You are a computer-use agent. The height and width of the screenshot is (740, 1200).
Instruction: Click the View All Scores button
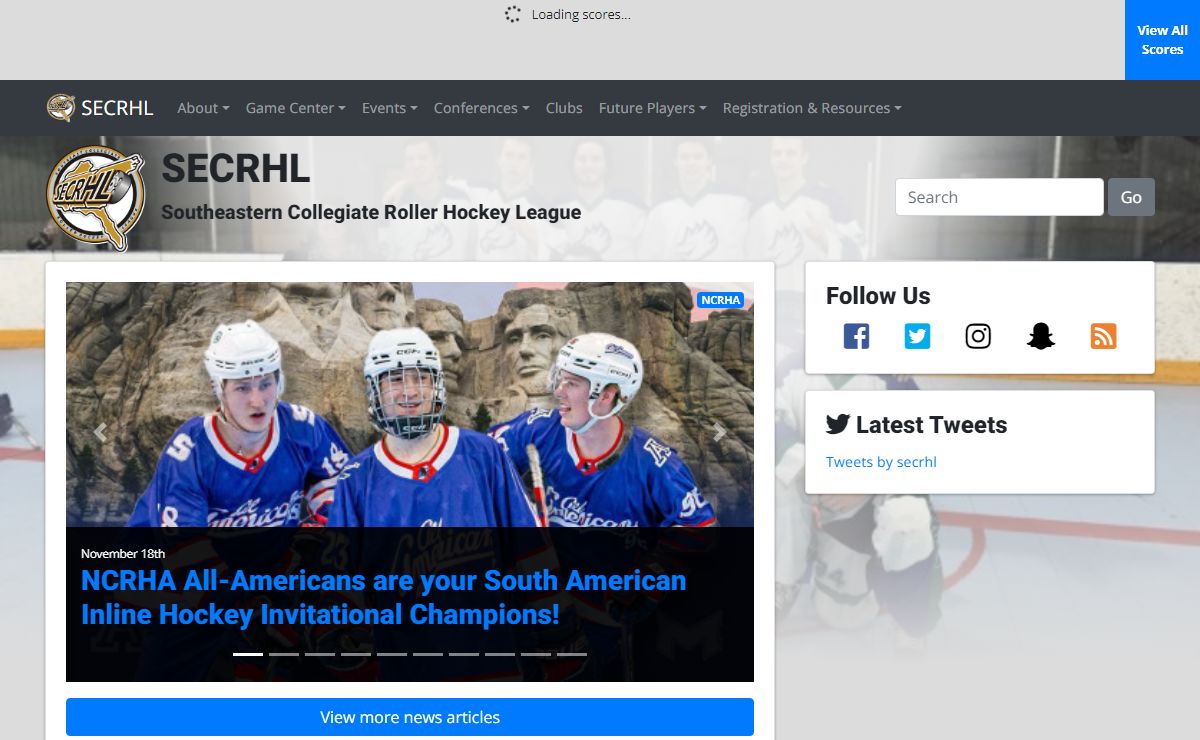pos(1162,40)
